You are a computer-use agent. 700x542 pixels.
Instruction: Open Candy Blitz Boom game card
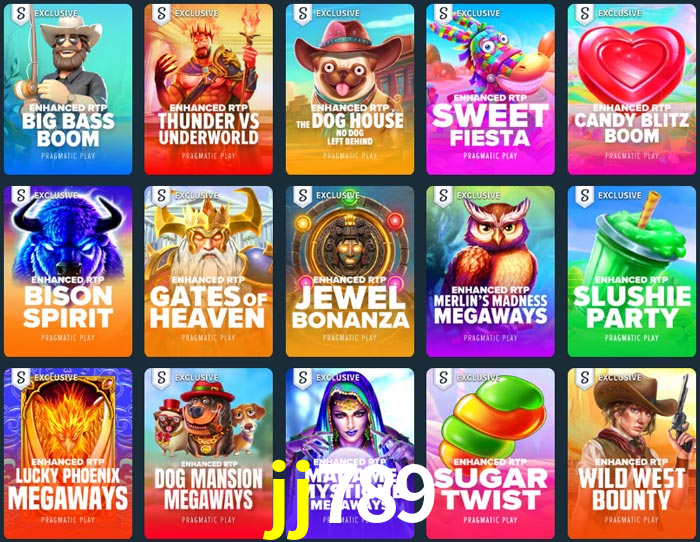click(x=632, y=89)
